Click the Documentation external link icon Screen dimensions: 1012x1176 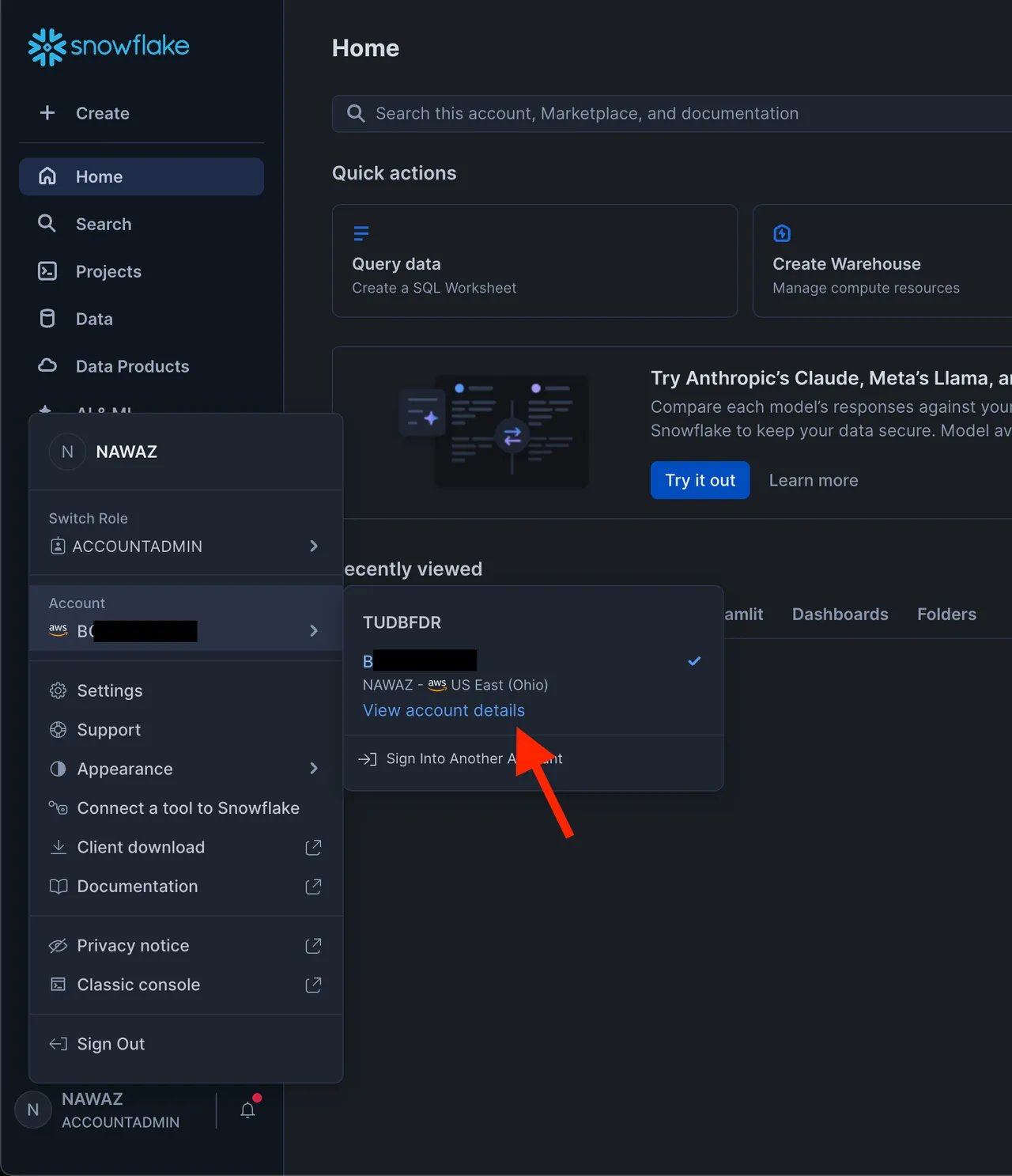coord(313,887)
